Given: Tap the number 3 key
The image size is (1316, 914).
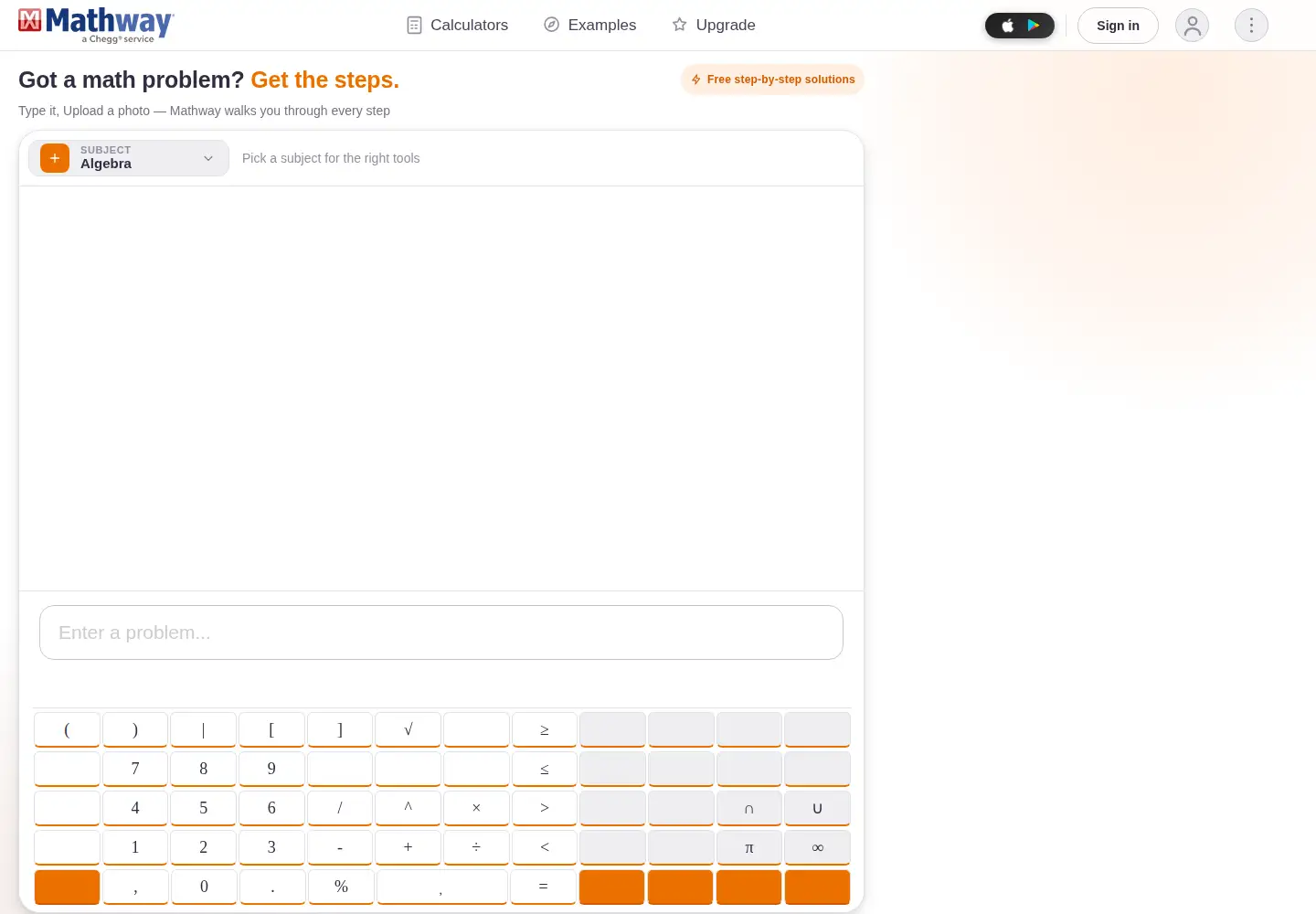Looking at the screenshot, I should point(271,847).
